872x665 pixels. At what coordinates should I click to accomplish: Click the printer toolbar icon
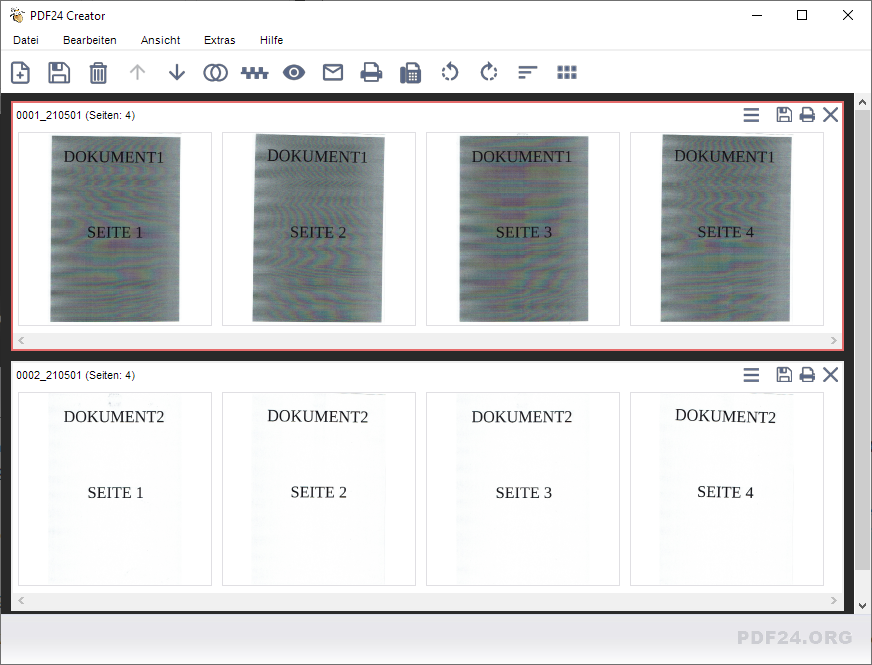pos(371,72)
